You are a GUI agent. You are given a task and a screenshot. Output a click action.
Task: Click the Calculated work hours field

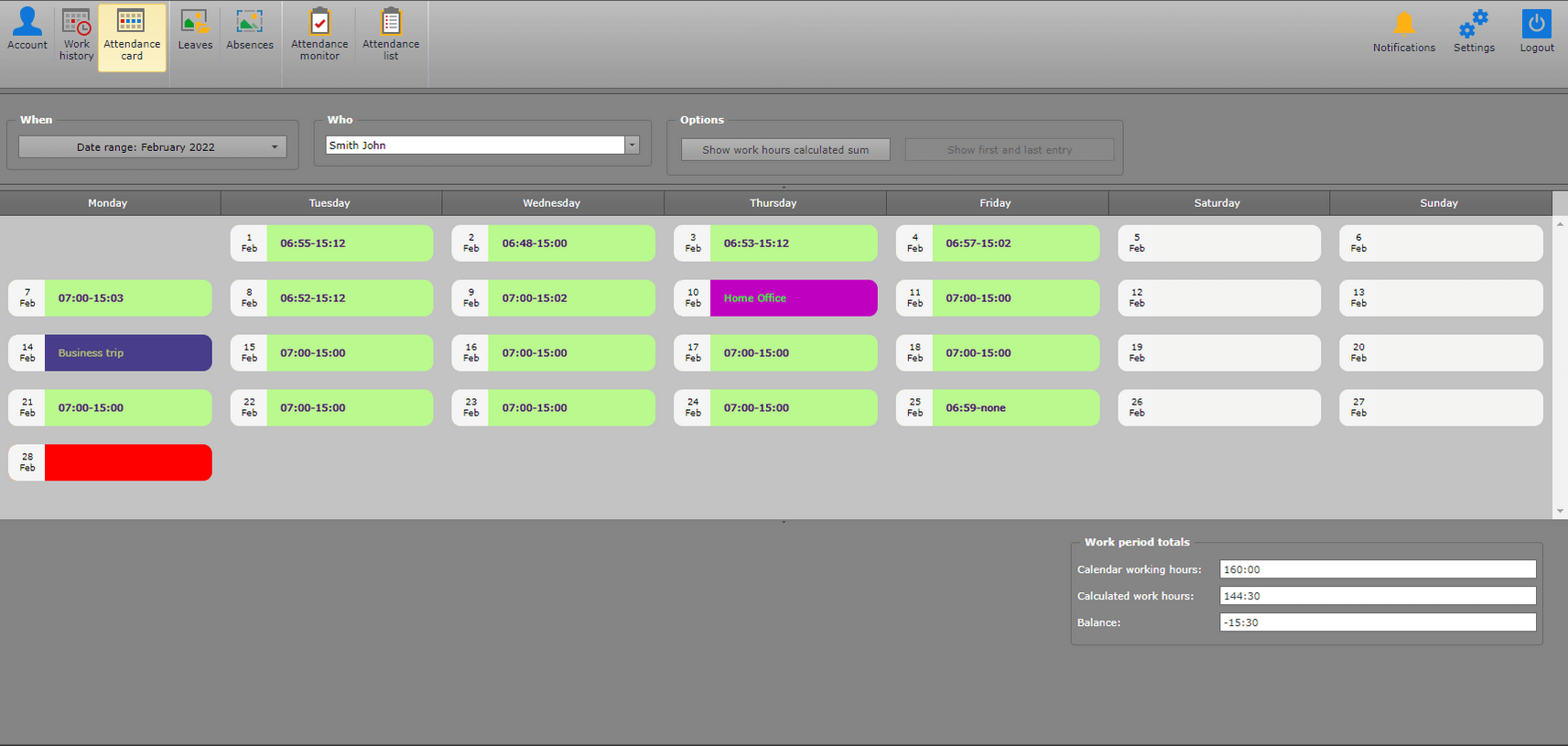(1377, 596)
